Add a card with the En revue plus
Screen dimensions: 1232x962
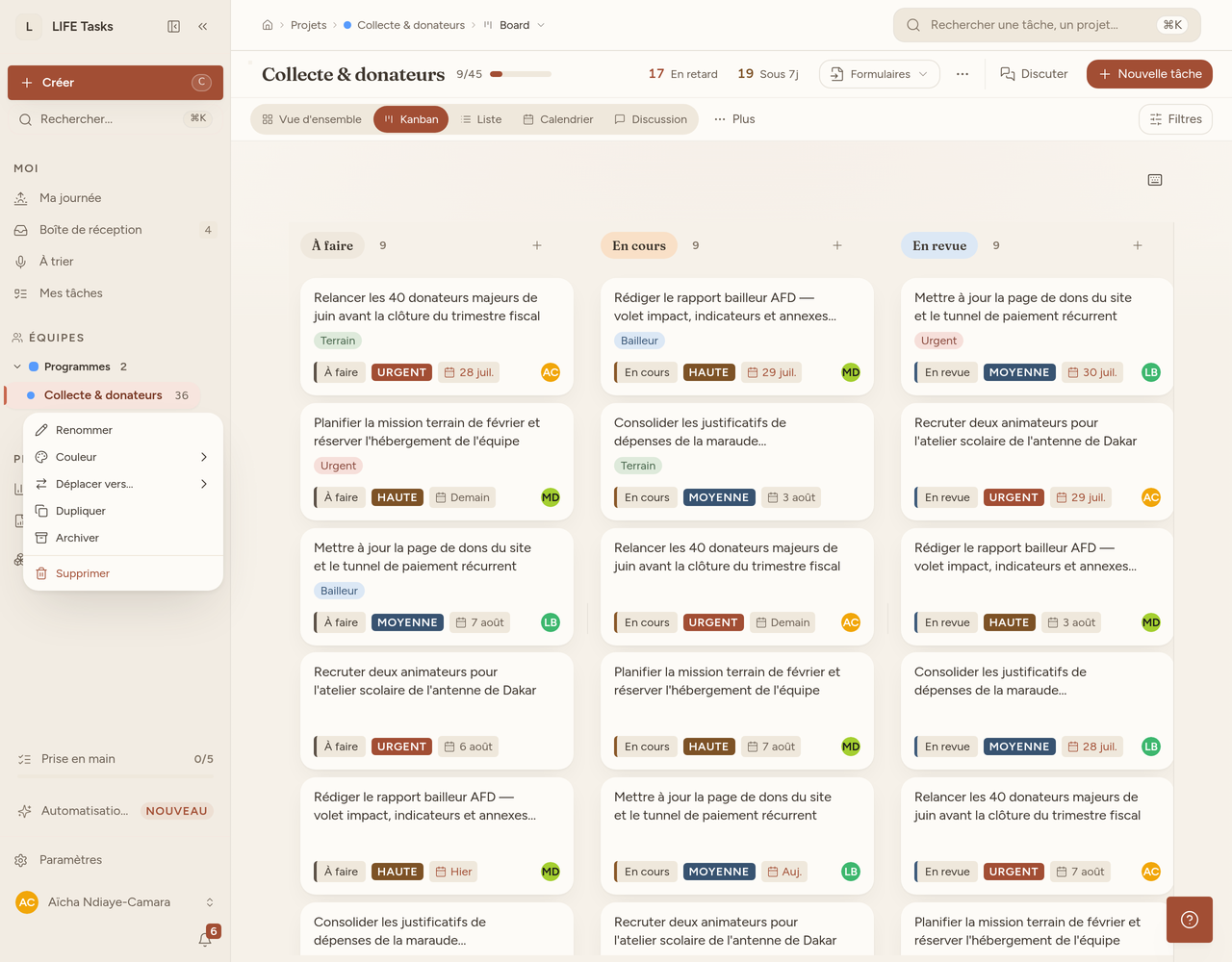click(x=1138, y=245)
